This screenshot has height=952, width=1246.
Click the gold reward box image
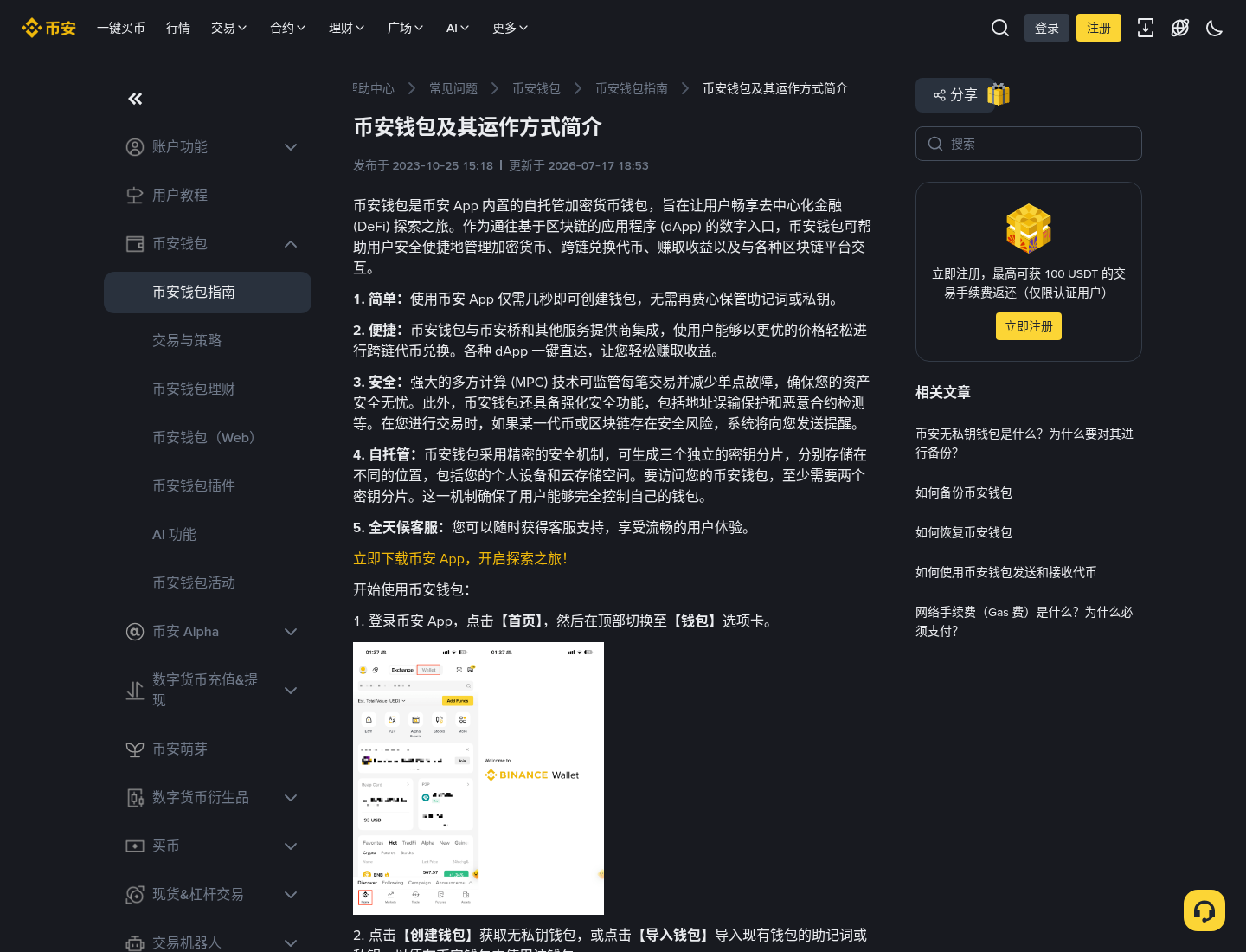coord(1029,228)
